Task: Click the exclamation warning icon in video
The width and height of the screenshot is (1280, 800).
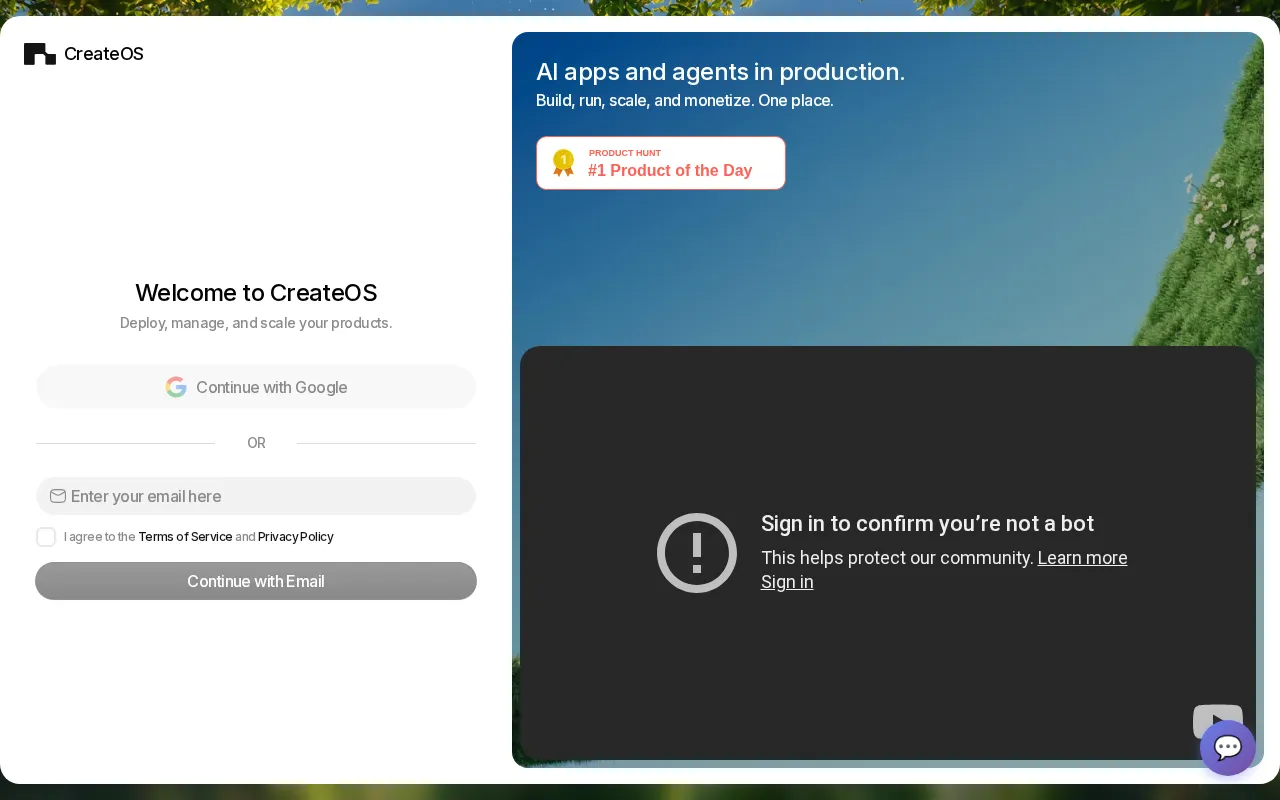Action: point(697,553)
